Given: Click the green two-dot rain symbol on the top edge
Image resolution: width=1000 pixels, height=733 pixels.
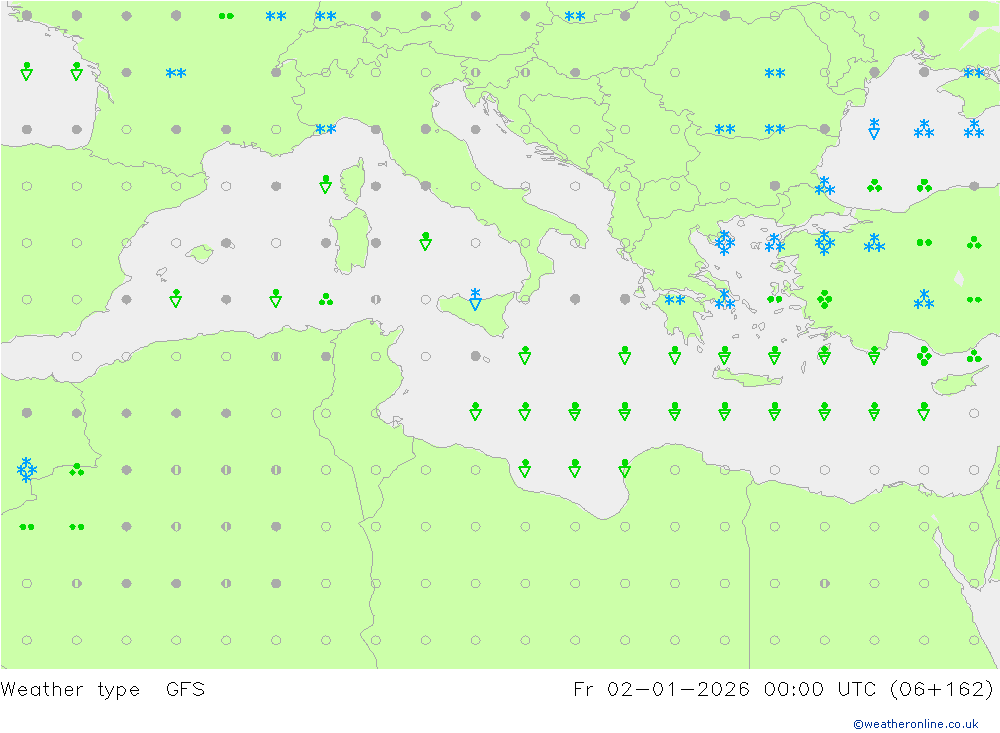Looking at the screenshot, I should pos(226,16).
